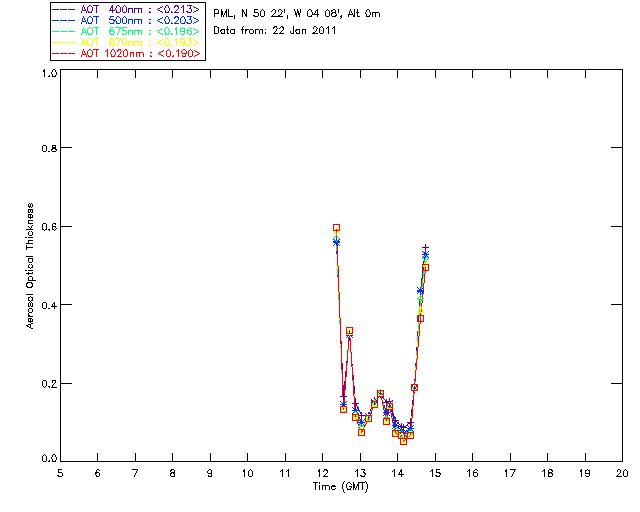Click the 'Time (GMT)' axis label

[x=341, y=487]
